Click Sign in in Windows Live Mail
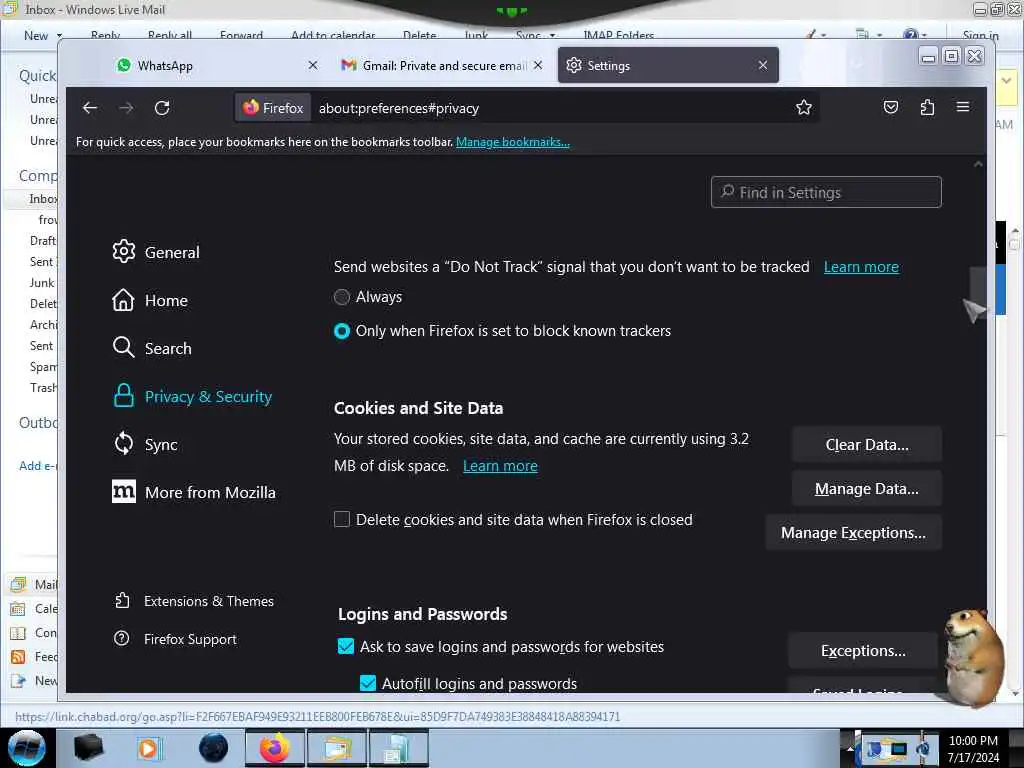 pyautogui.click(x=980, y=35)
